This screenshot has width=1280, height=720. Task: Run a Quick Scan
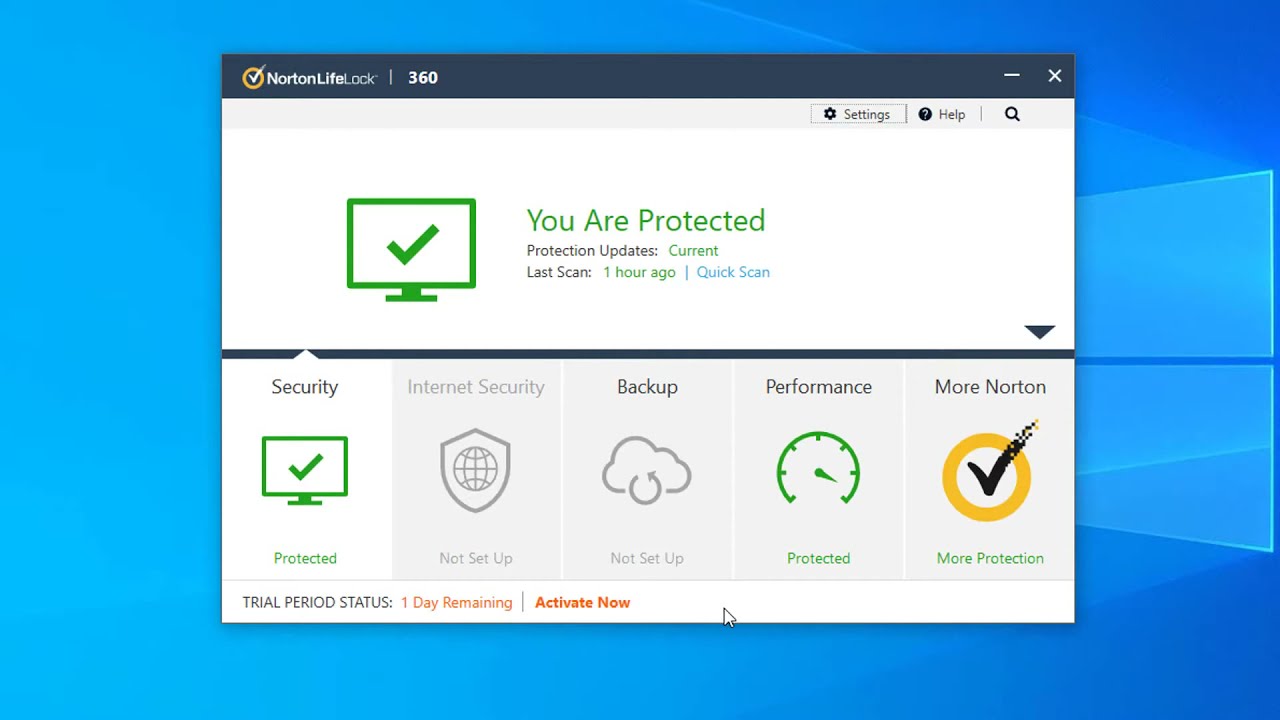click(x=733, y=272)
